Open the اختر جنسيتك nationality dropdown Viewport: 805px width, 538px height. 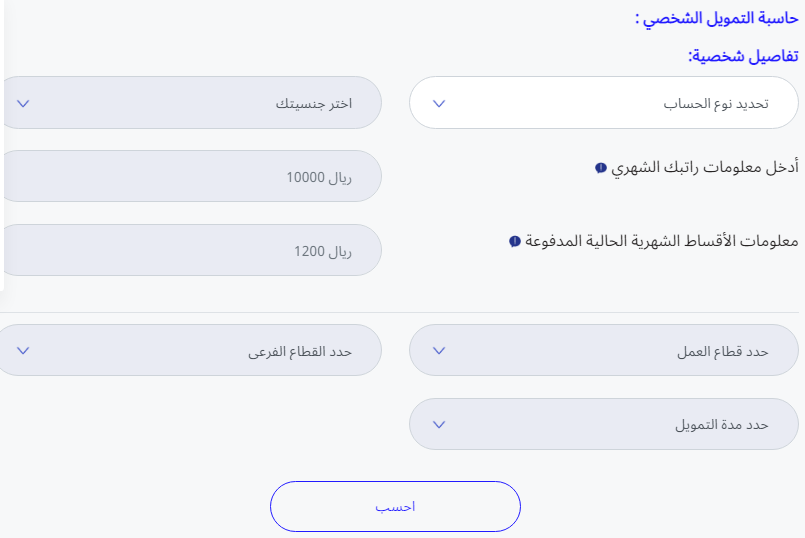click(190, 103)
